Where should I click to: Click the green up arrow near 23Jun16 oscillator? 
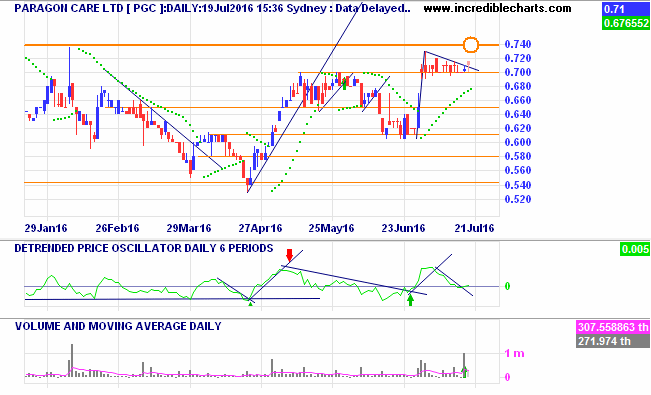click(410, 300)
